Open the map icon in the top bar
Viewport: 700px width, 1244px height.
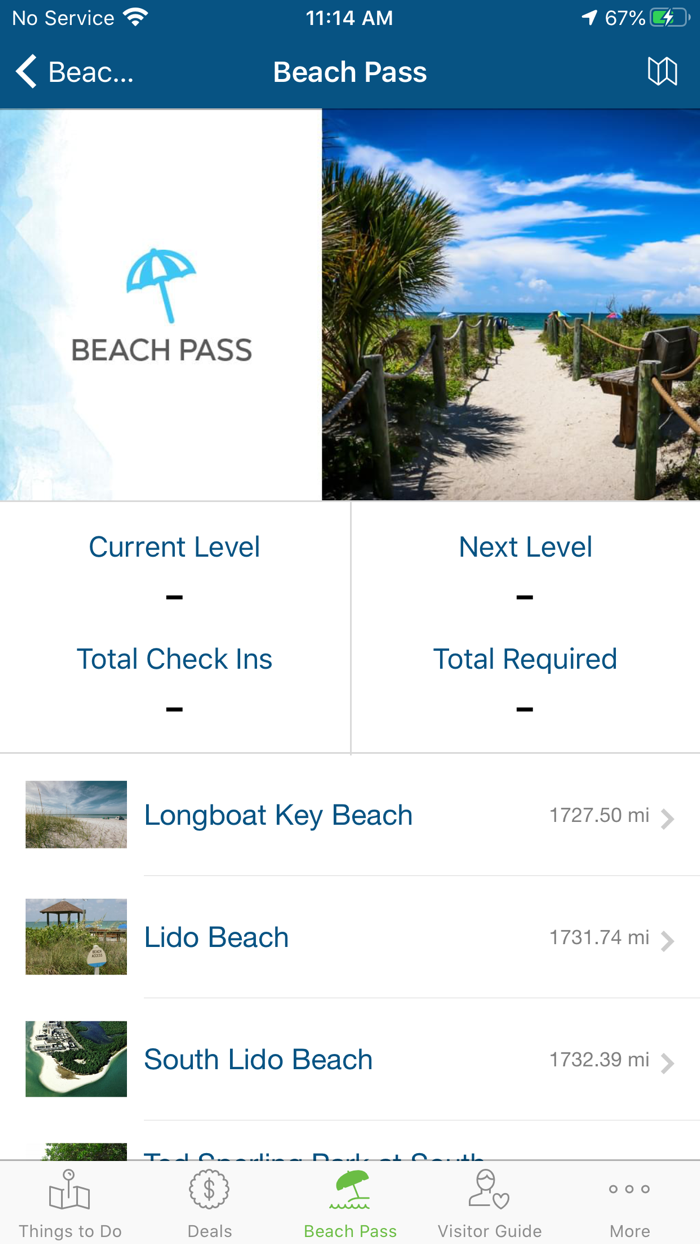662,72
